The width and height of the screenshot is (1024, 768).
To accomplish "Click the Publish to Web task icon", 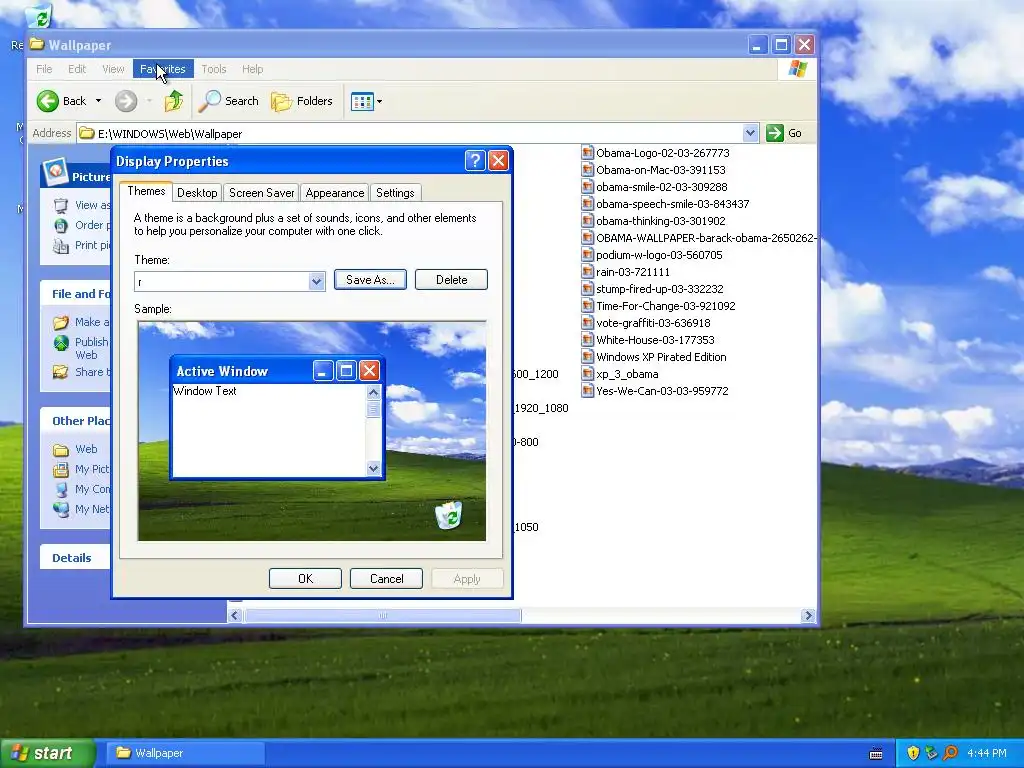I will pyautogui.click(x=61, y=343).
